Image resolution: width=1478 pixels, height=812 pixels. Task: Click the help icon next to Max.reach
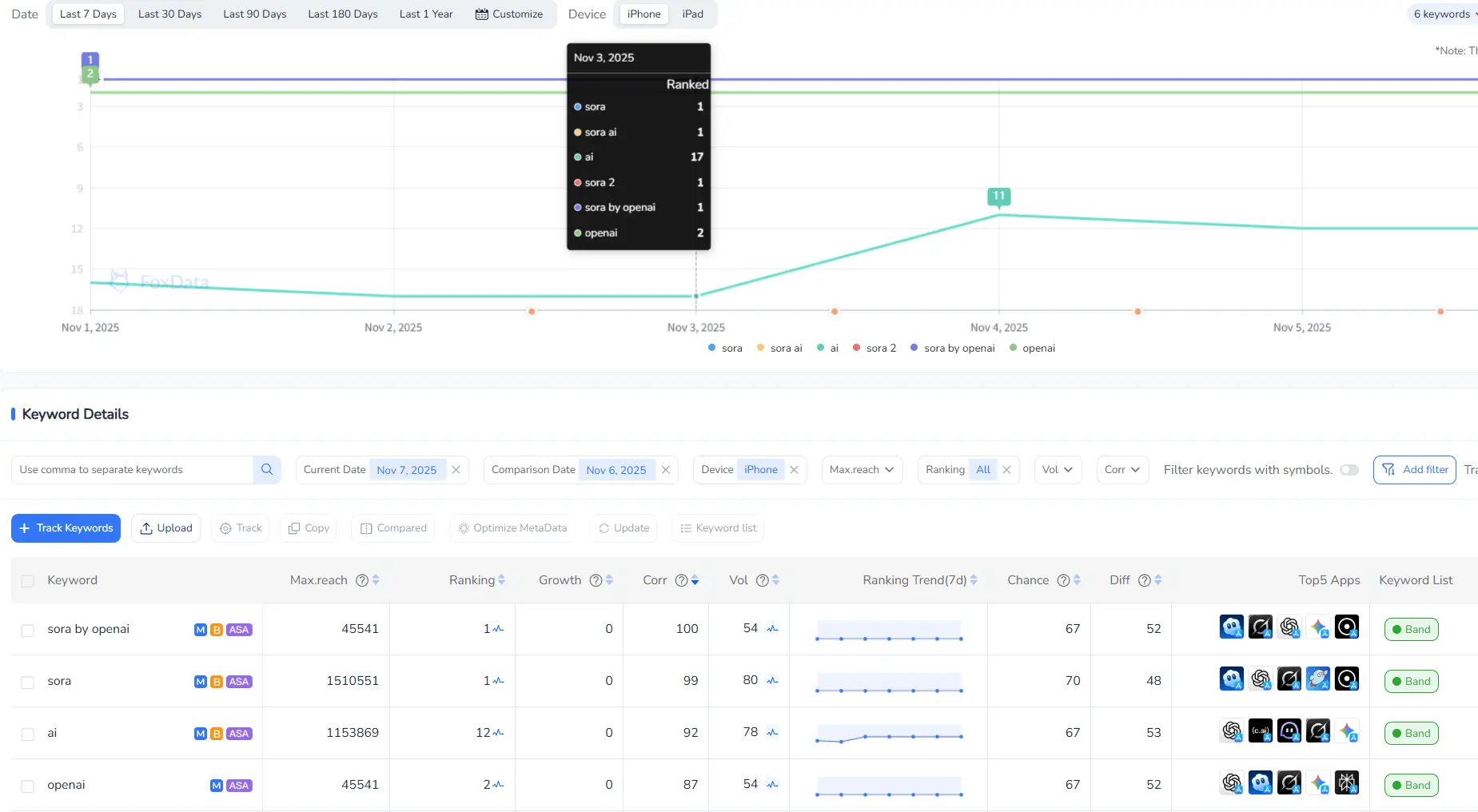click(x=361, y=580)
